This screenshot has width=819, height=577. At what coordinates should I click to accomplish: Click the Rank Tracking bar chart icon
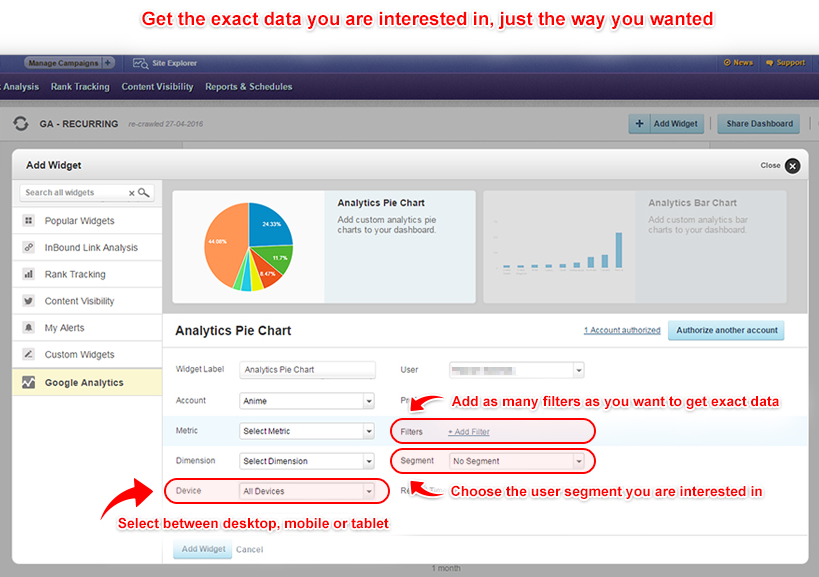(29, 274)
